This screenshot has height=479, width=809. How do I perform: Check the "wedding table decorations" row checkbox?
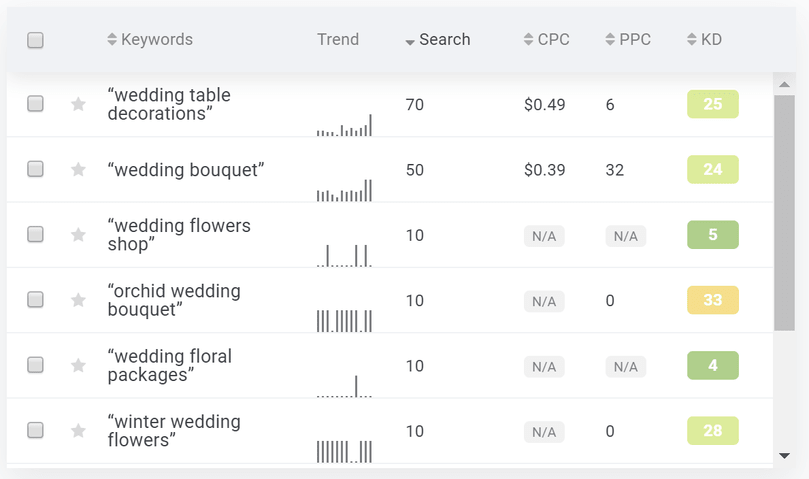point(35,104)
